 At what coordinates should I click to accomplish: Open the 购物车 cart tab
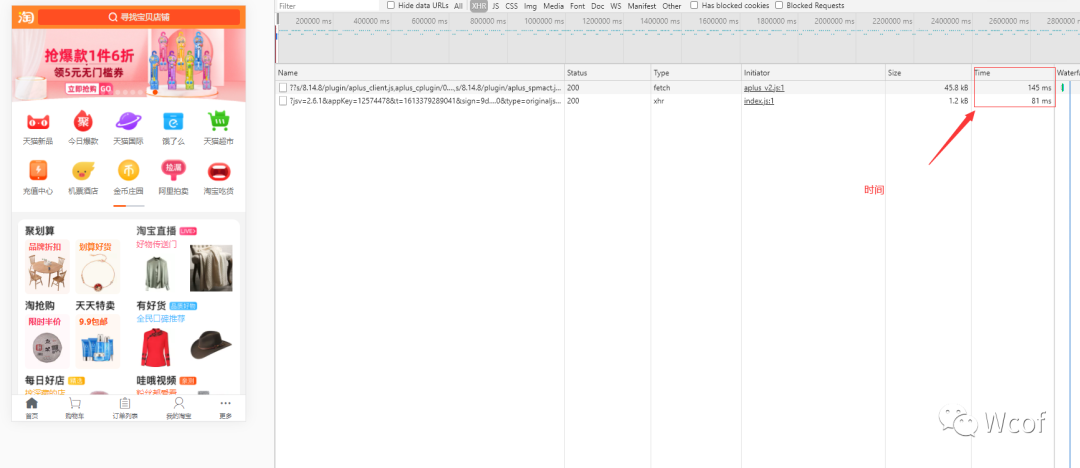point(74,408)
